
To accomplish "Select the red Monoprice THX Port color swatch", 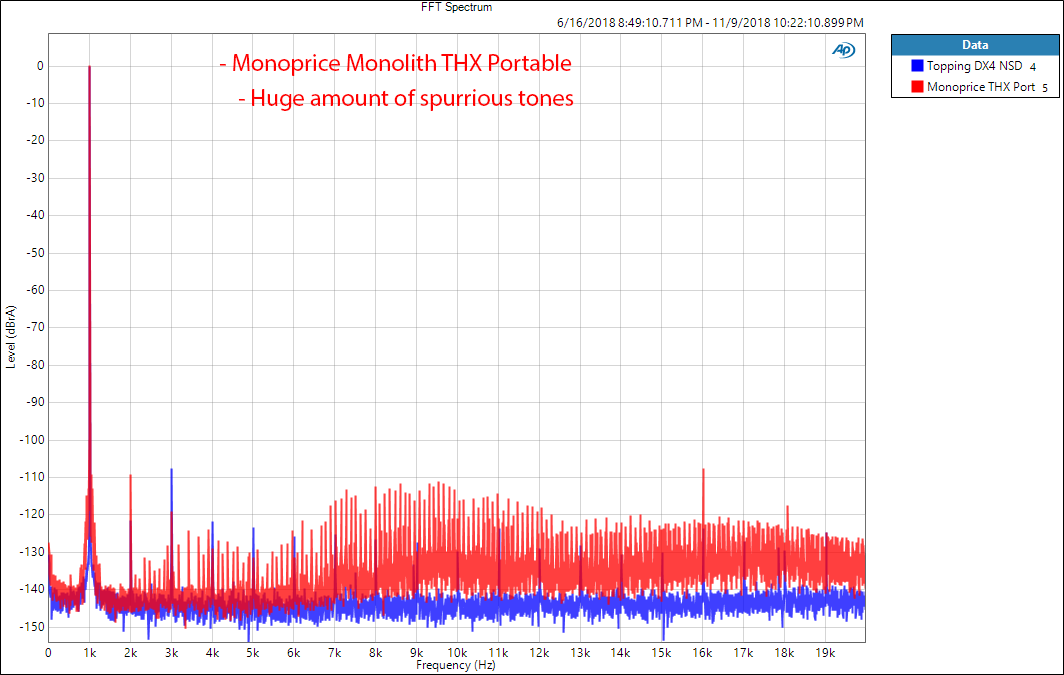I will tap(917, 87).
